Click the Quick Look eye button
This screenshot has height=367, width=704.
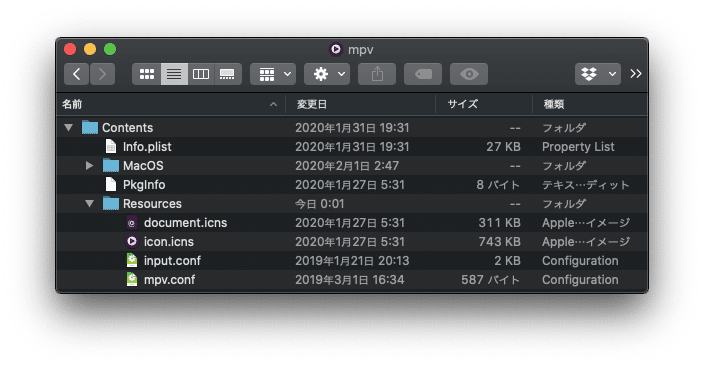click(469, 74)
